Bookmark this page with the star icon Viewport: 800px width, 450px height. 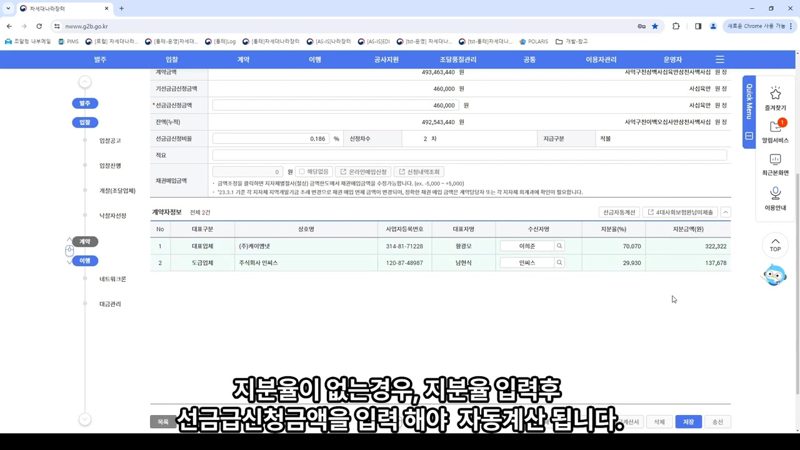click(655, 26)
